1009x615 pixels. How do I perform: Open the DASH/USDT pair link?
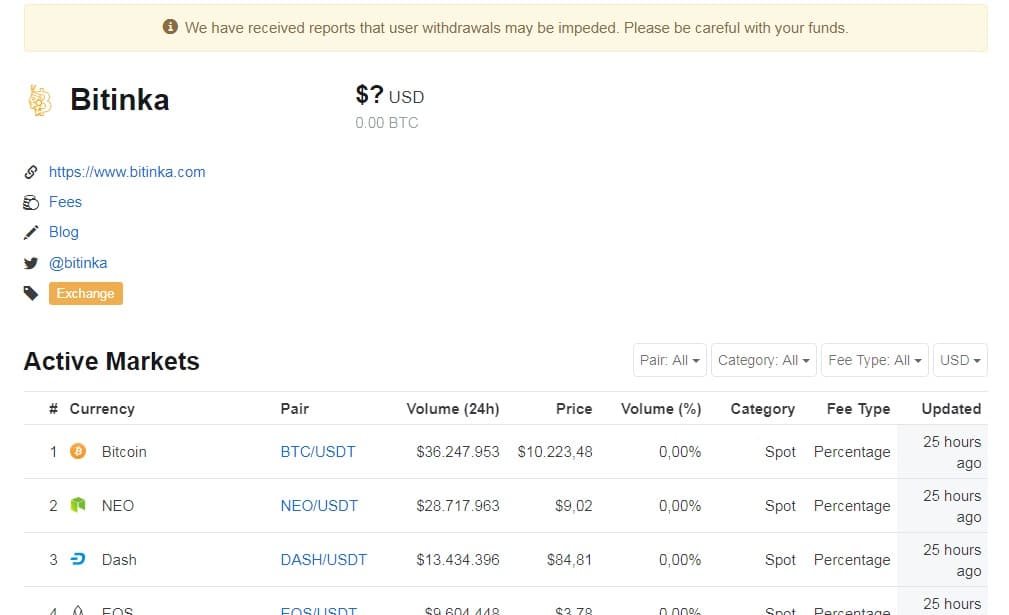[324, 560]
